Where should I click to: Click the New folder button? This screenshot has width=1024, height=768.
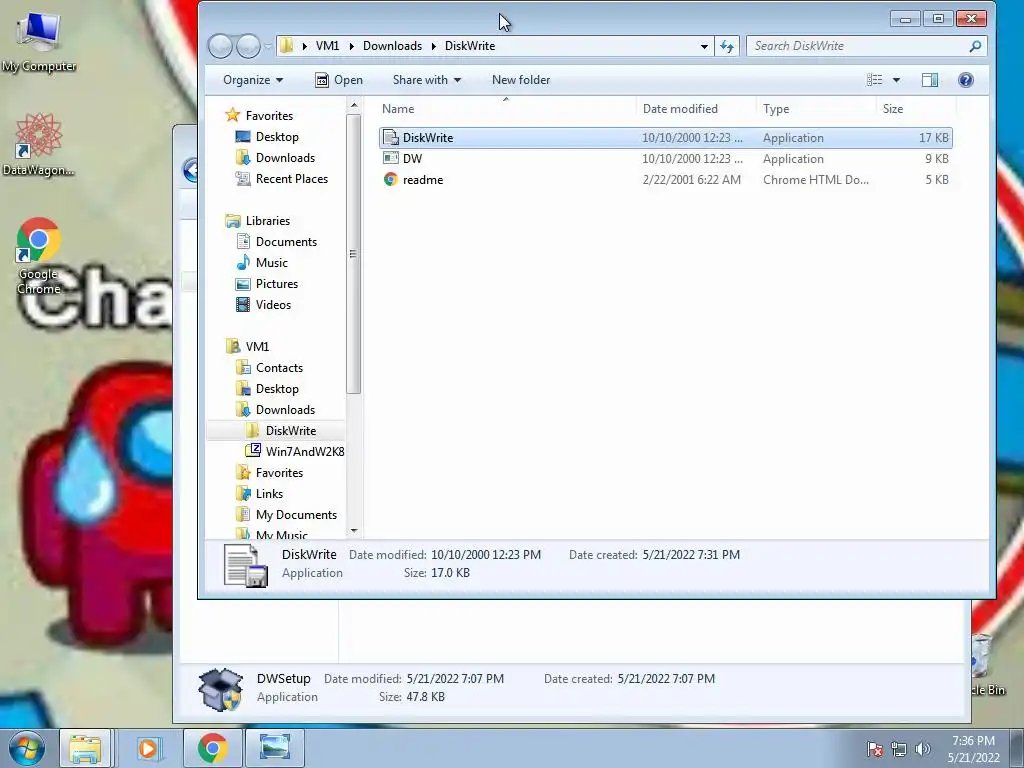[520, 80]
